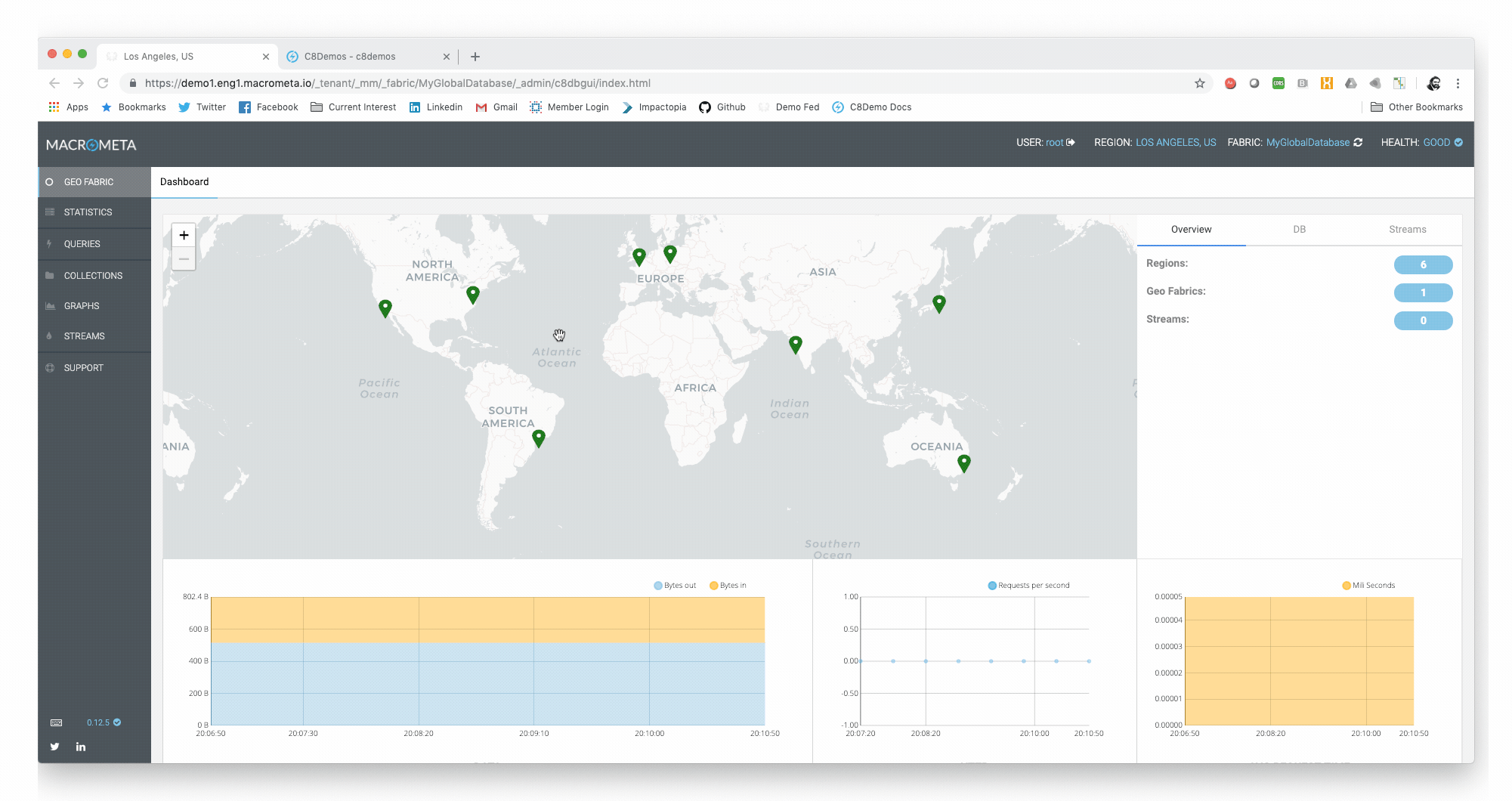Open the Support sidebar item
This screenshot has height=801, width=1512.
(94, 368)
